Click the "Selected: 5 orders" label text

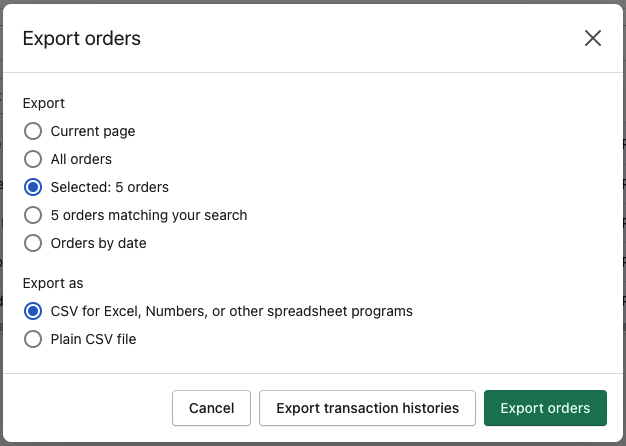(x=110, y=187)
